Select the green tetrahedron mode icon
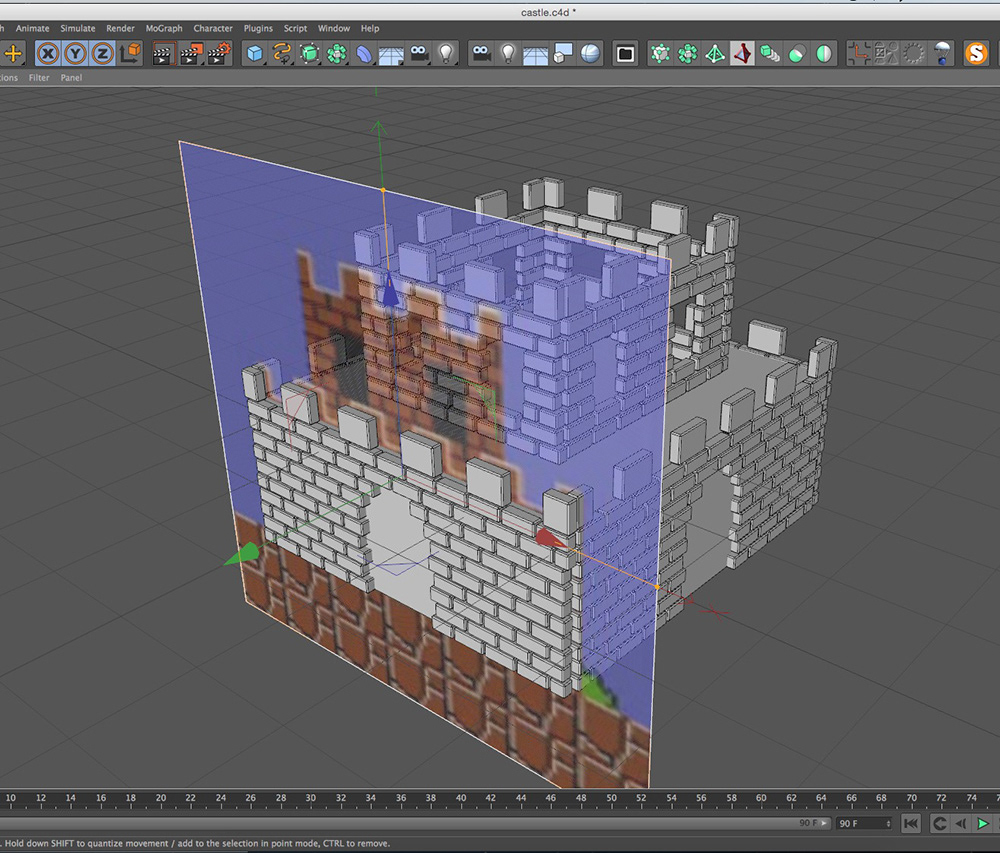Image resolution: width=1000 pixels, height=853 pixels. point(715,54)
